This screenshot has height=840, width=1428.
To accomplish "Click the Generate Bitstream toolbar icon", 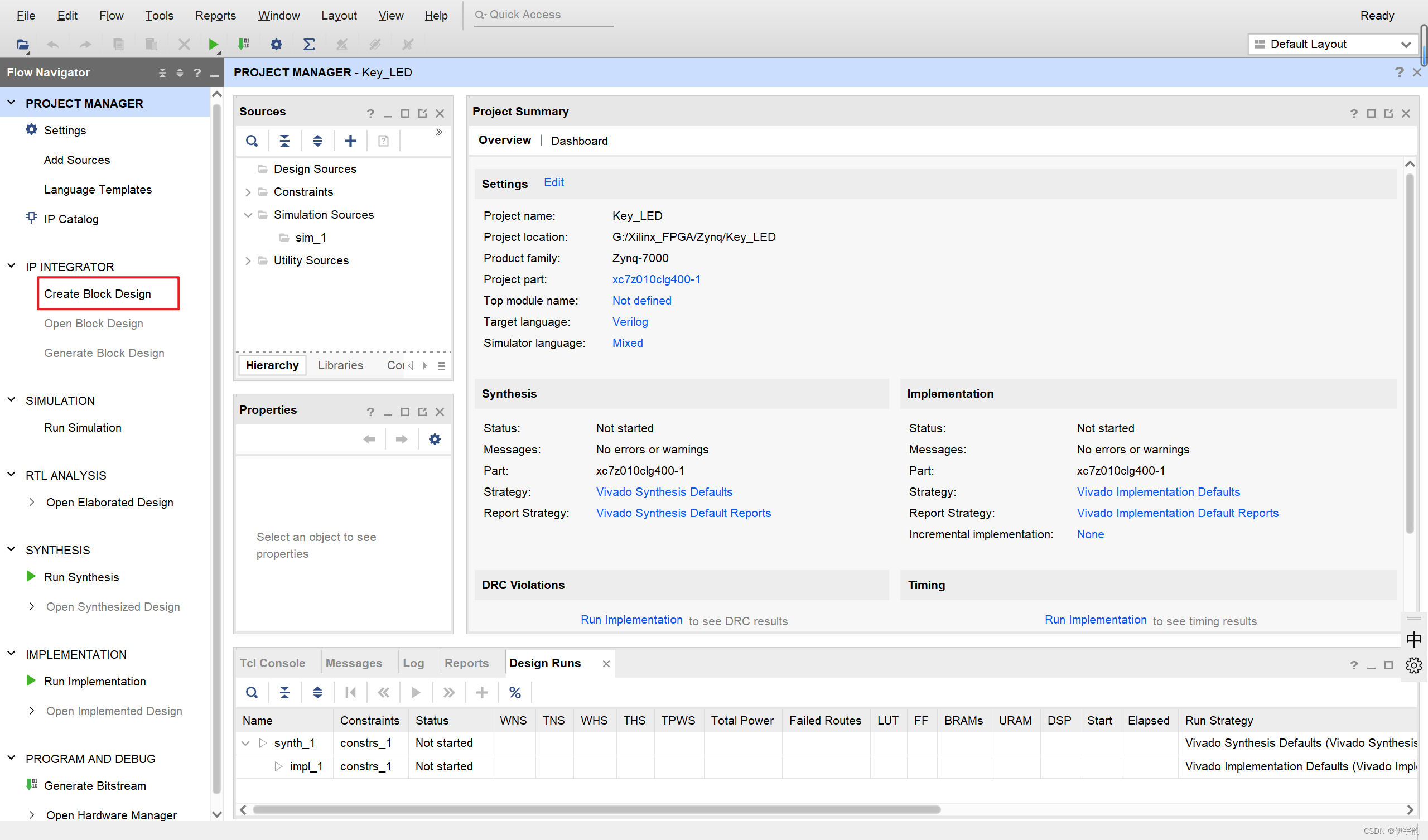I will [244, 44].
